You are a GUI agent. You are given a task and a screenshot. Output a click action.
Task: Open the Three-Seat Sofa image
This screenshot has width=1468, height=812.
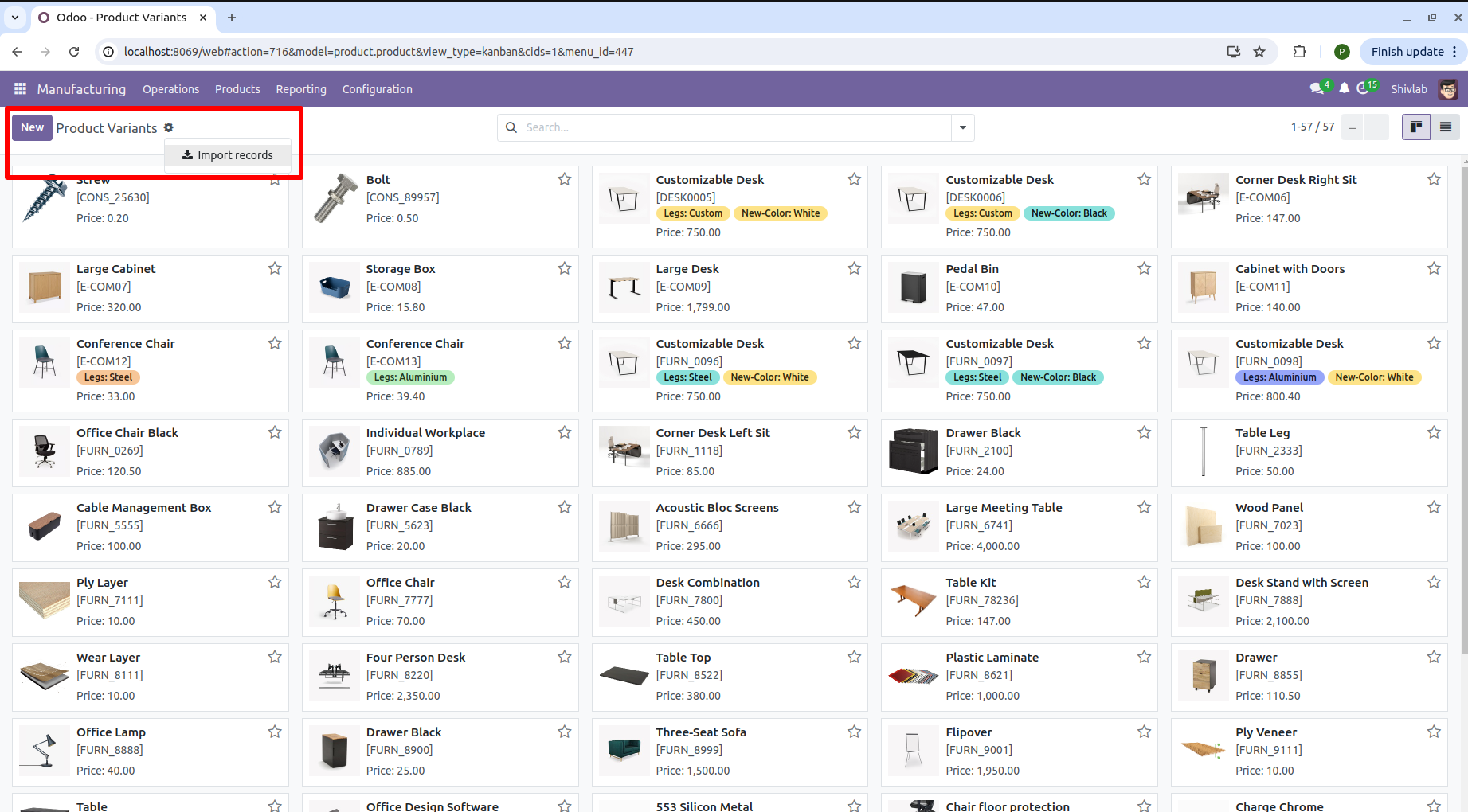click(x=624, y=750)
